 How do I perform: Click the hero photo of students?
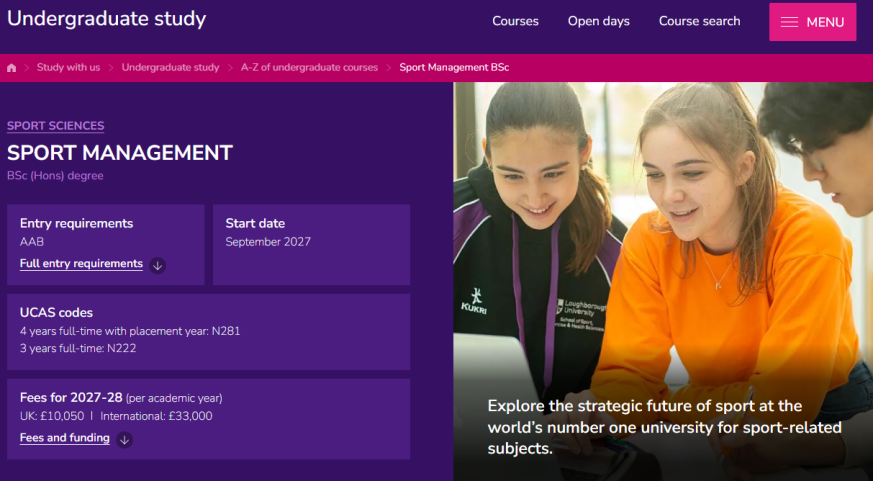click(x=663, y=282)
